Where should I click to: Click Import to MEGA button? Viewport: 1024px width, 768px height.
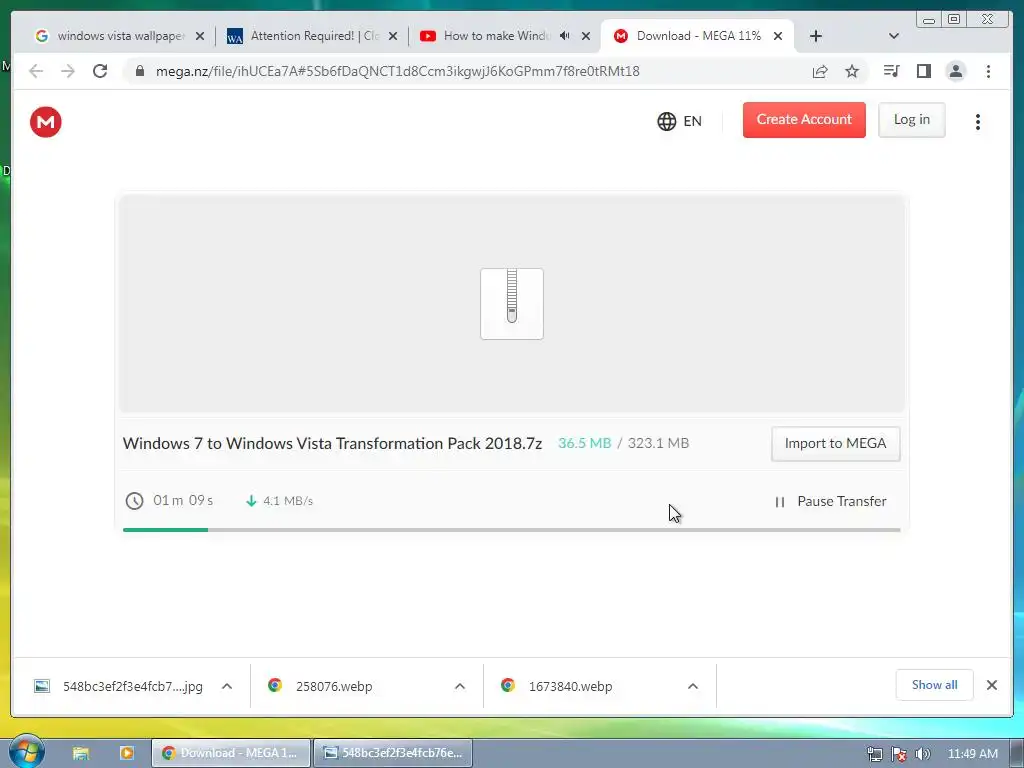[835, 443]
